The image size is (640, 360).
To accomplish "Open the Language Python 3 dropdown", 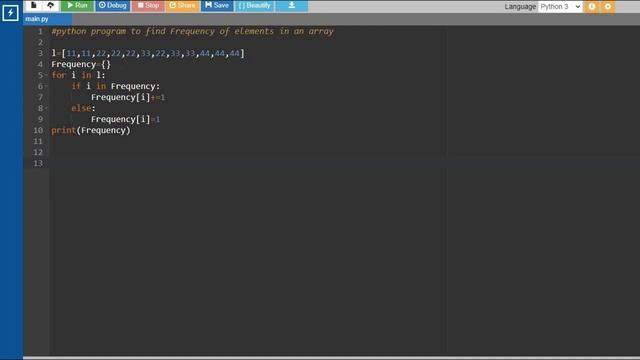I will 560,7.
